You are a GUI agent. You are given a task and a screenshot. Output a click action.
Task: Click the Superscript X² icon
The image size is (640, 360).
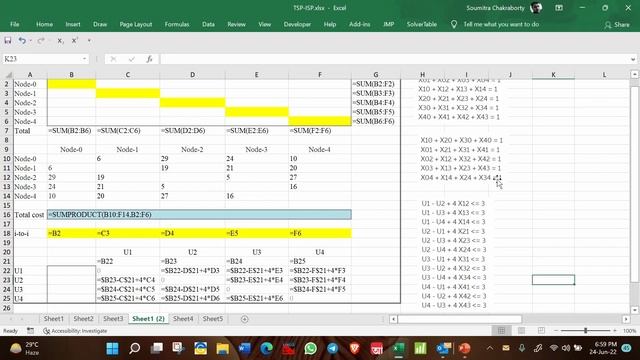tap(75, 40)
